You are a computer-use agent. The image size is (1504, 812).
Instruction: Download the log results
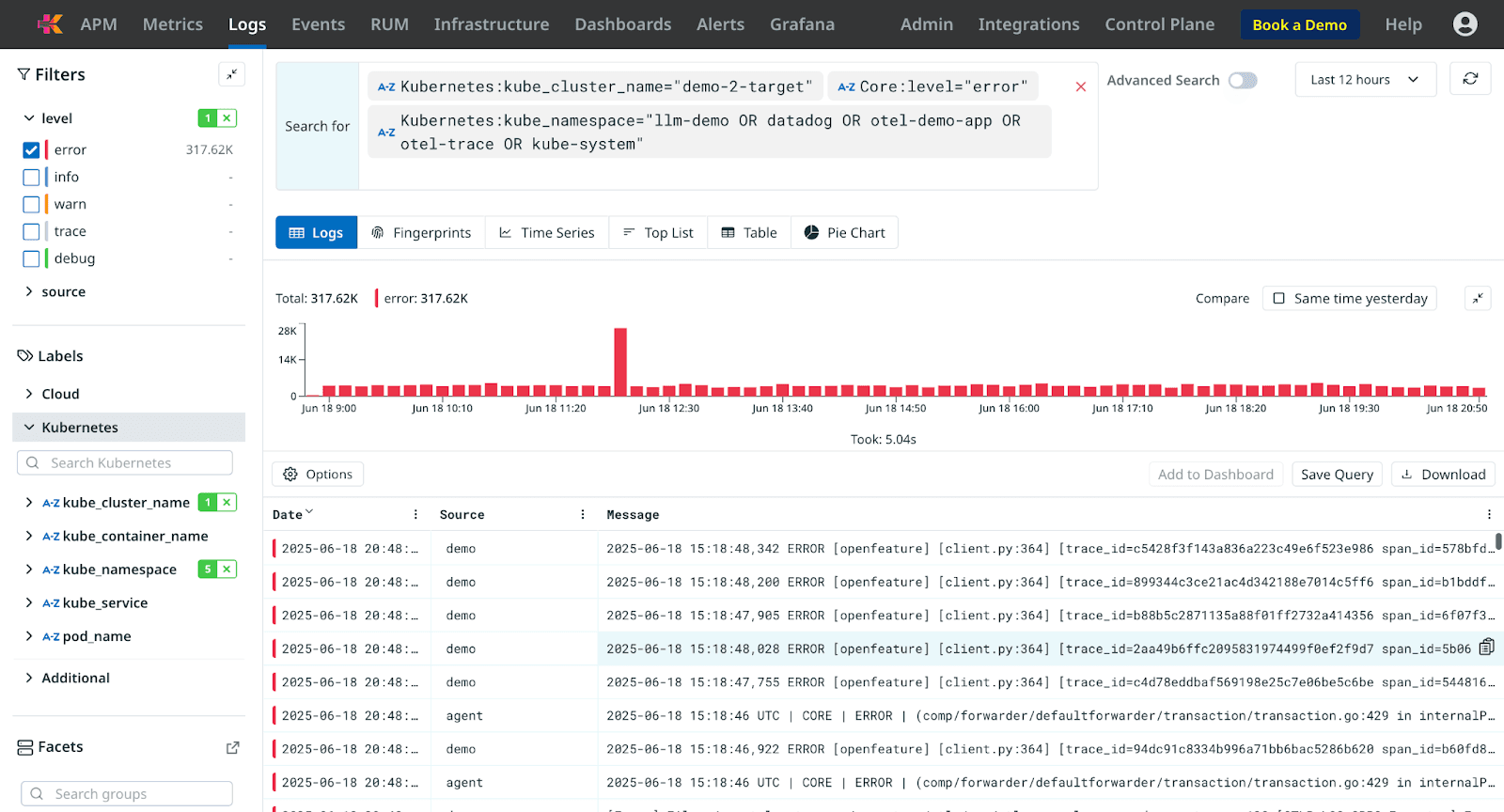coord(1443,475)
